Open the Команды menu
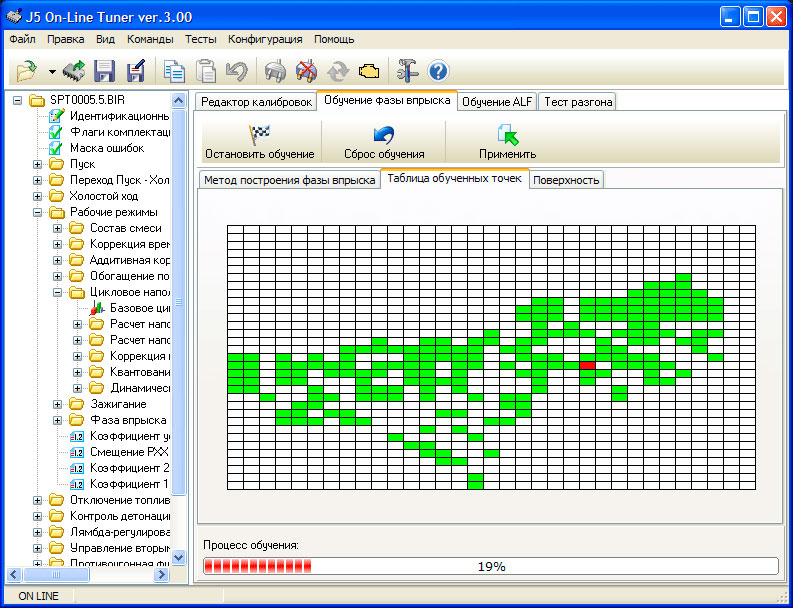793x608 pixels. 150,39
